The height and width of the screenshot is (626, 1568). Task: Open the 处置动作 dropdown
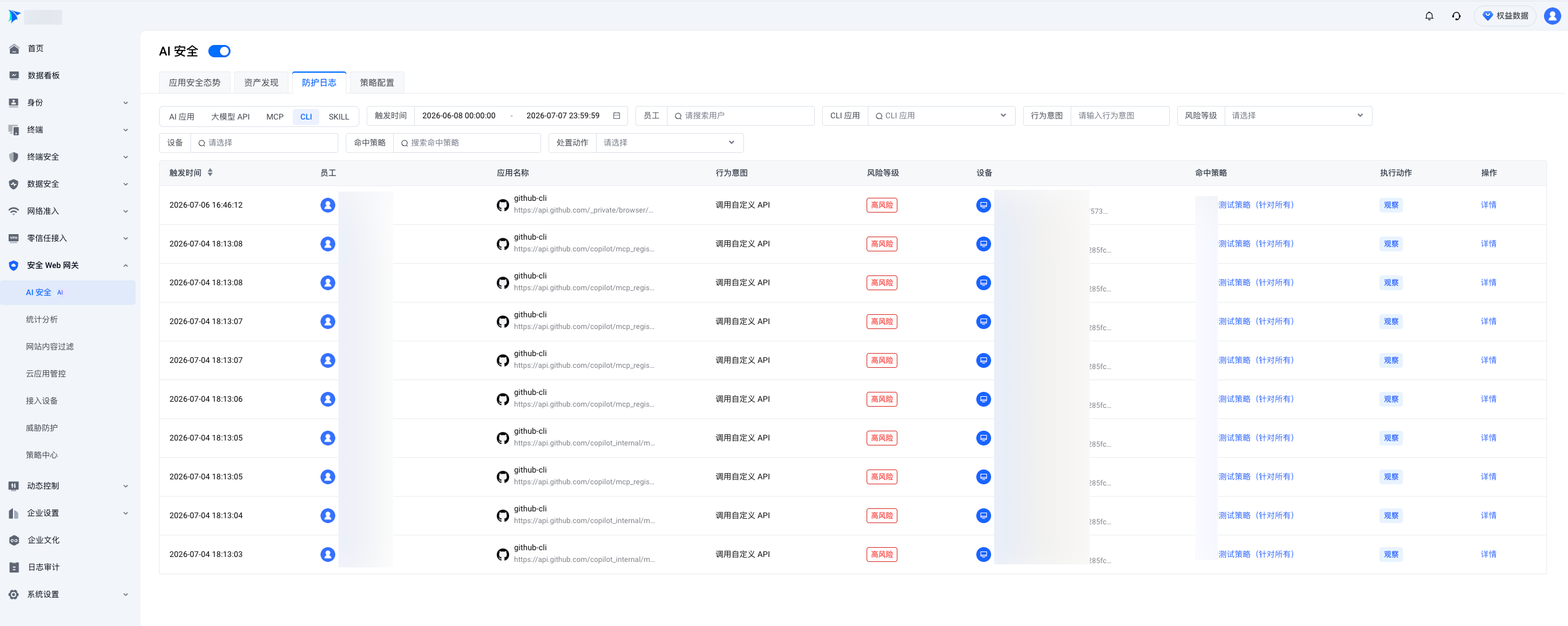click(669, 143)
